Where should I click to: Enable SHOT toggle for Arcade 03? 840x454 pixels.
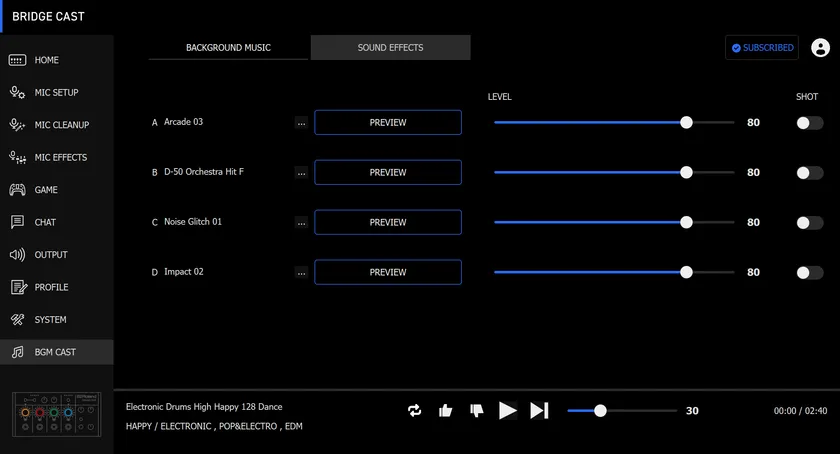(809, 123)
